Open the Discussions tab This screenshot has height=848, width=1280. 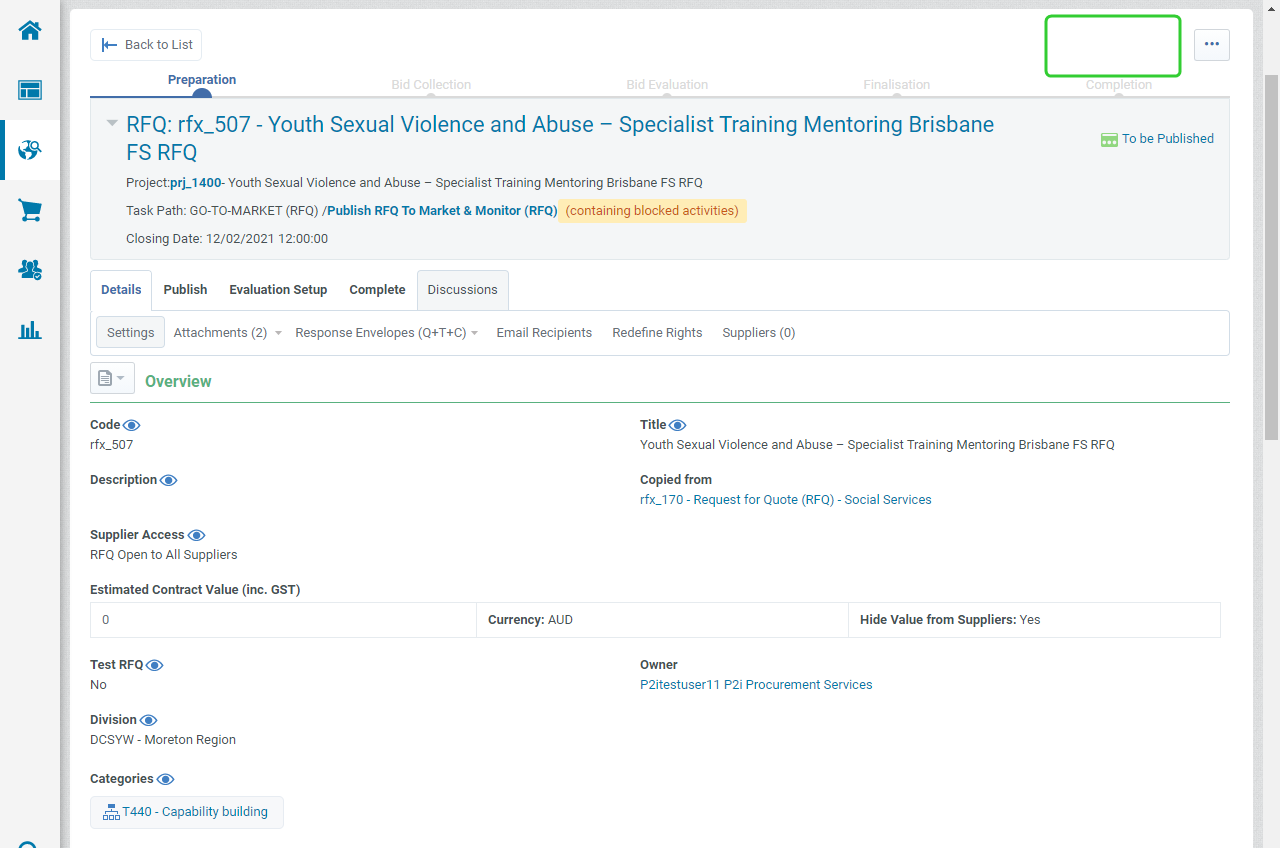click(x=462, y=290)
